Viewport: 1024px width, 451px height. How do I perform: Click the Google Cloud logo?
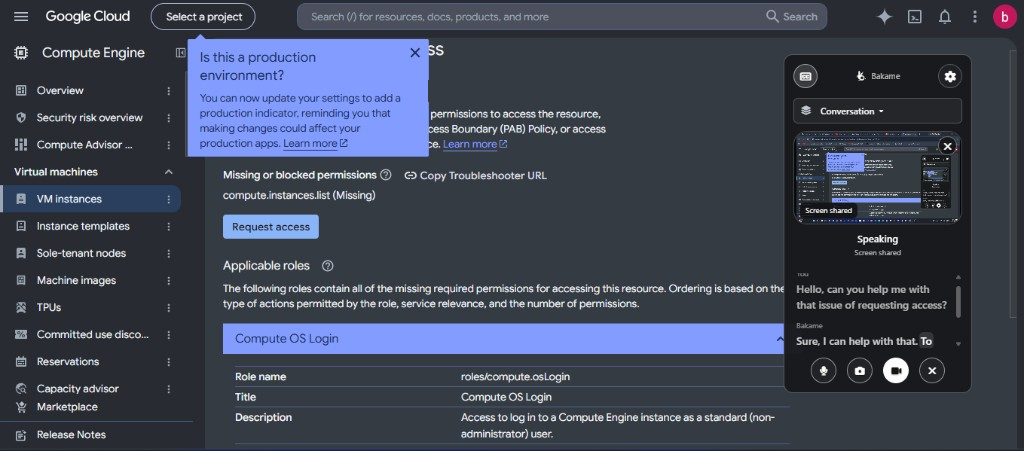[x=88, y=16]
